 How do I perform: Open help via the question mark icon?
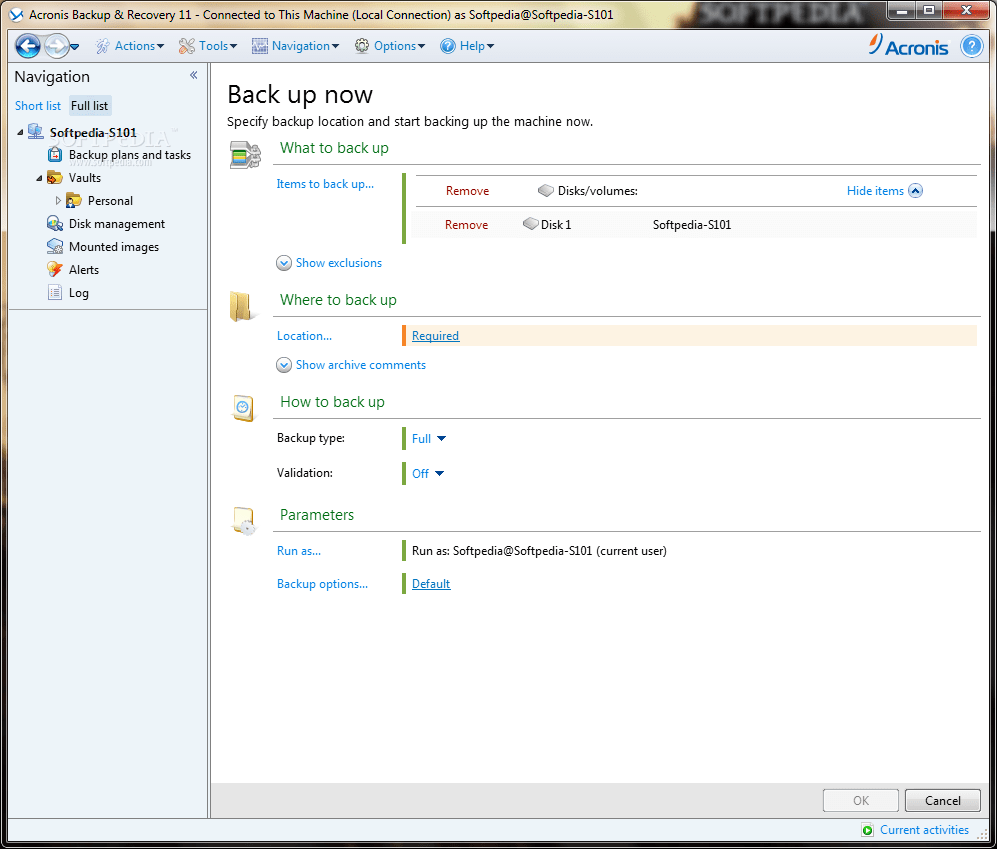[971, 45]
